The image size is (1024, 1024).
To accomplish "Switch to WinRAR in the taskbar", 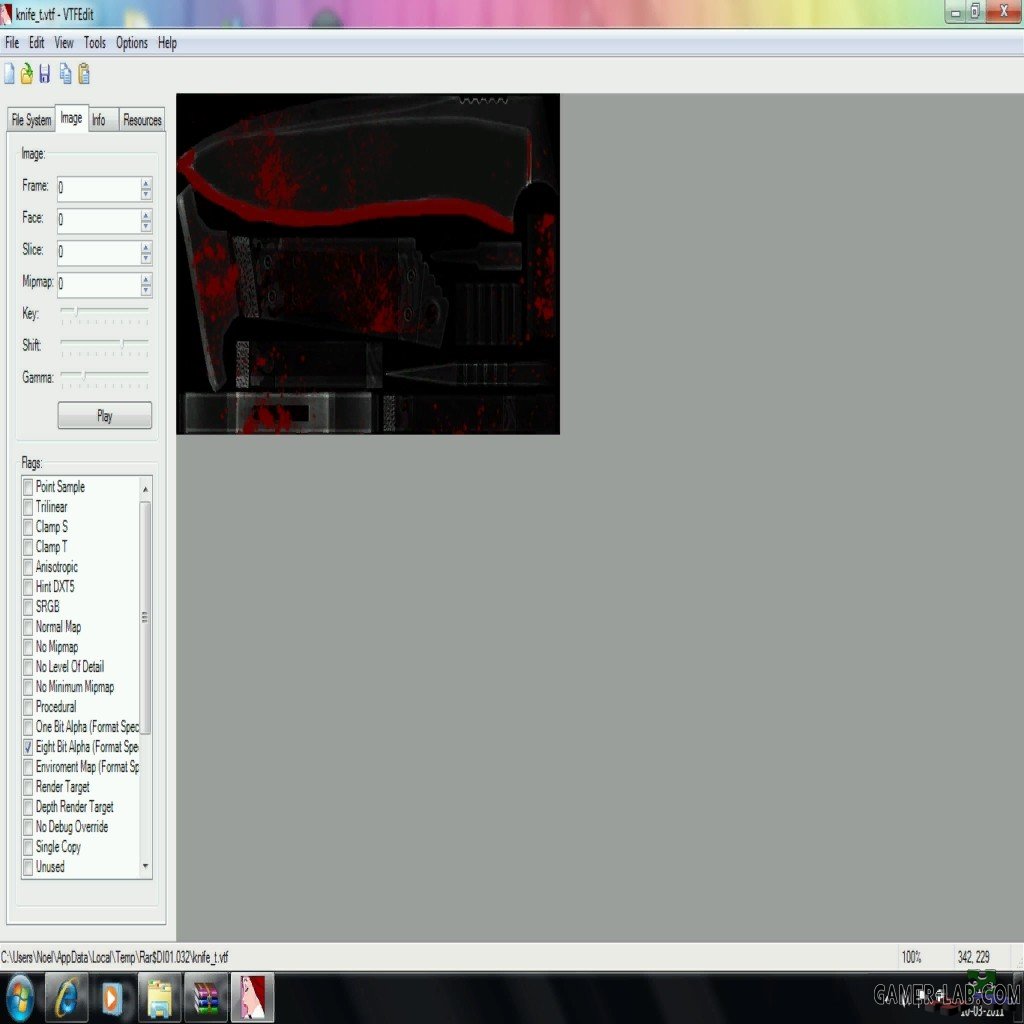I will [206, 998].
